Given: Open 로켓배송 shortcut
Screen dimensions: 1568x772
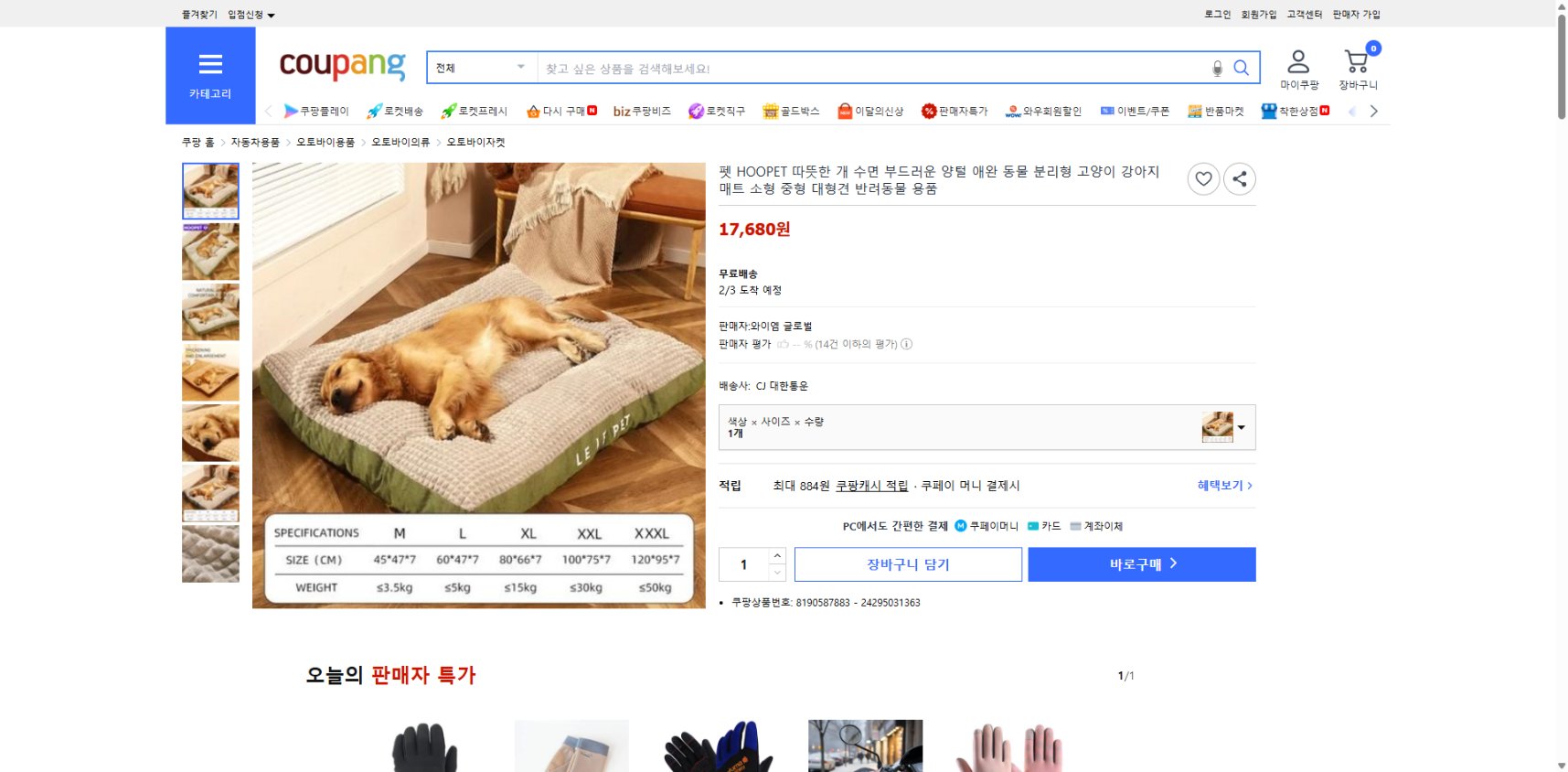Looking at the screenshot, I should tap(395, 111).
